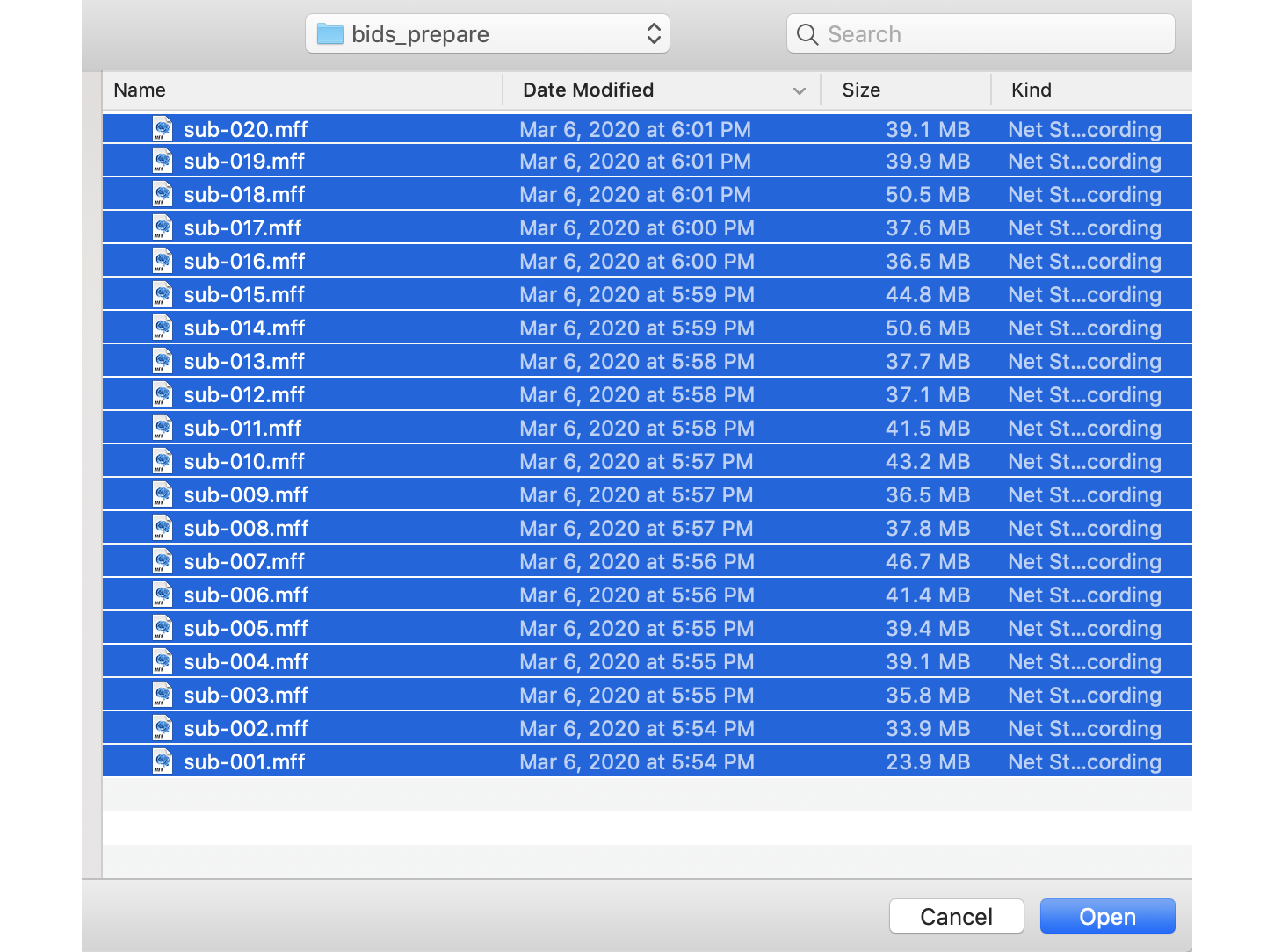Click the sub-017.mff file icon

coord(163,228)
